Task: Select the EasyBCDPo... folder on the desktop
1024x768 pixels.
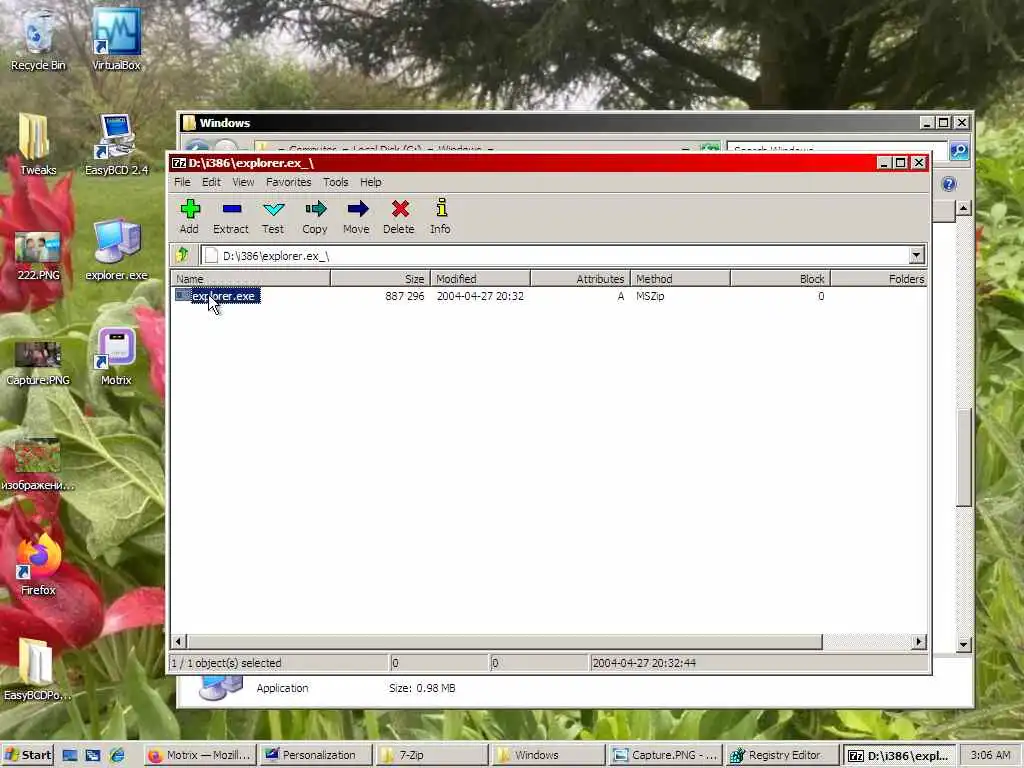Action: pos(37,670)
